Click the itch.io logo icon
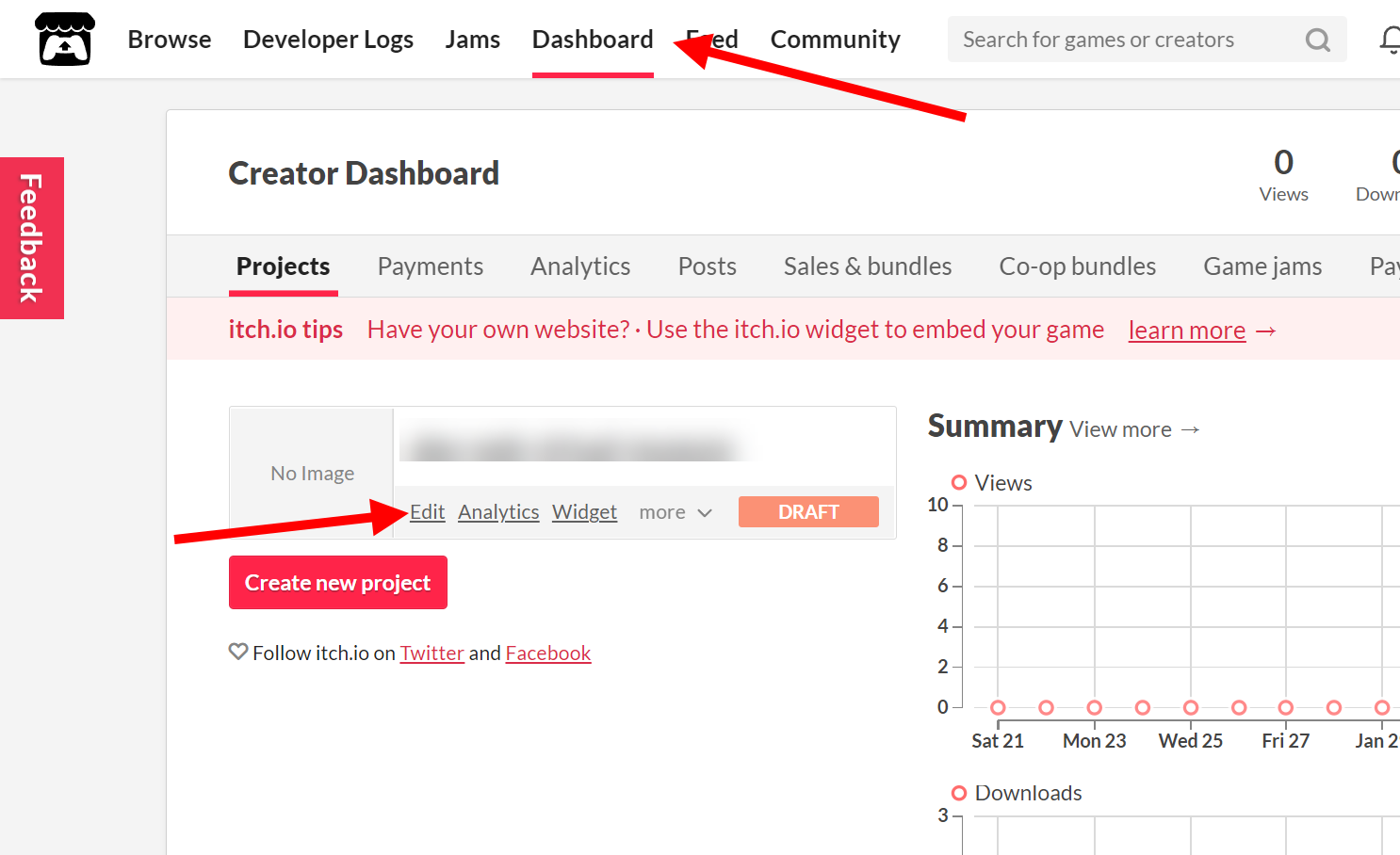Screen dimensions: 1400x855 [65, 39]
